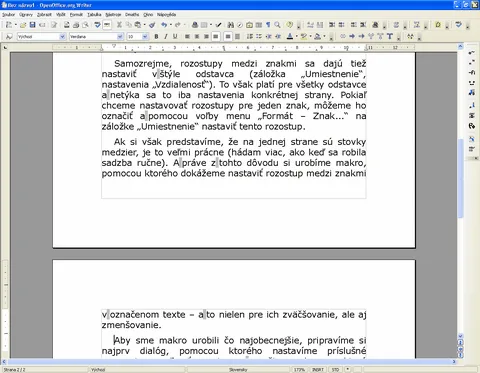Image resolution: width=480 pixels, height=373 pixels.
Task: Create a new document with the New icon
Action: point(9,25)
